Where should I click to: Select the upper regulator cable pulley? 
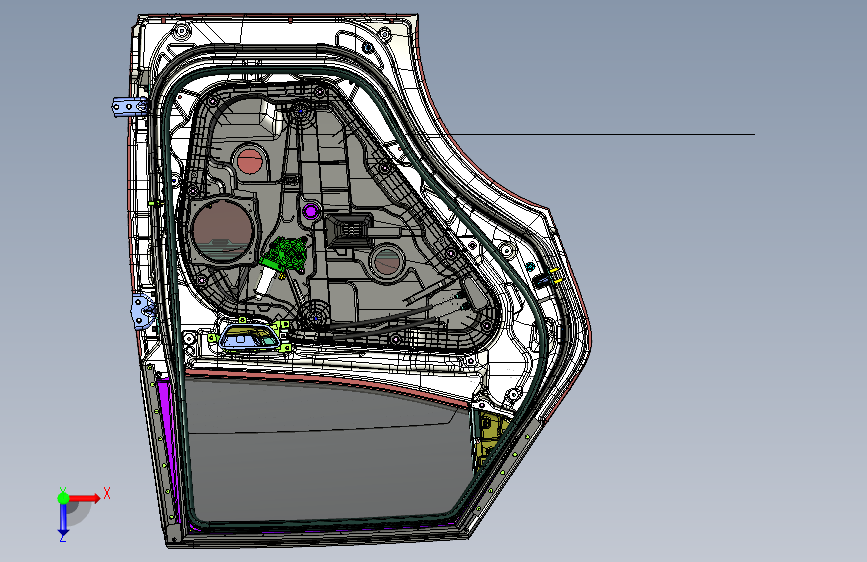(x=301, y=111)
